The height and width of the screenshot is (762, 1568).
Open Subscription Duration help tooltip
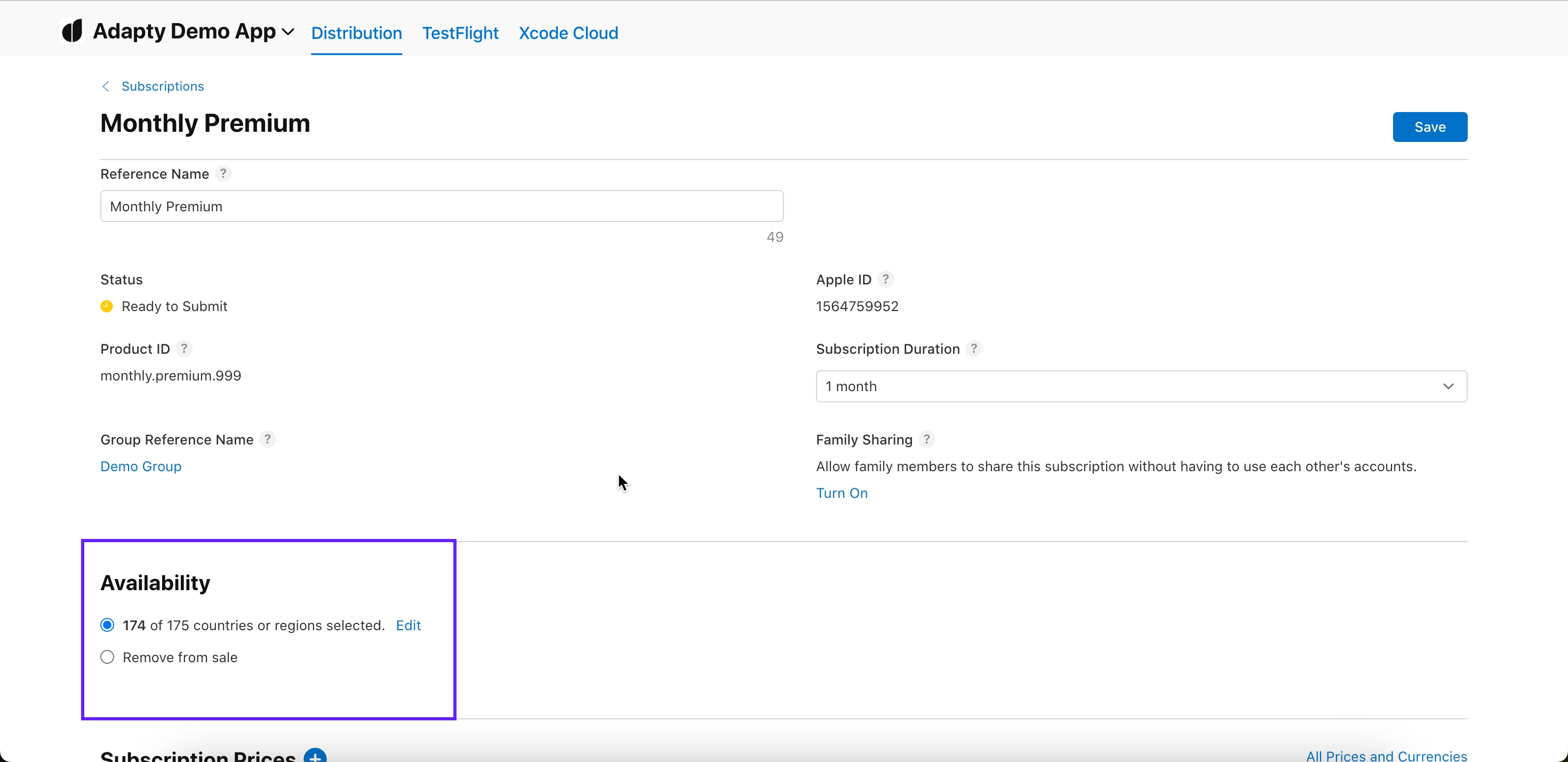coord(973,348)
